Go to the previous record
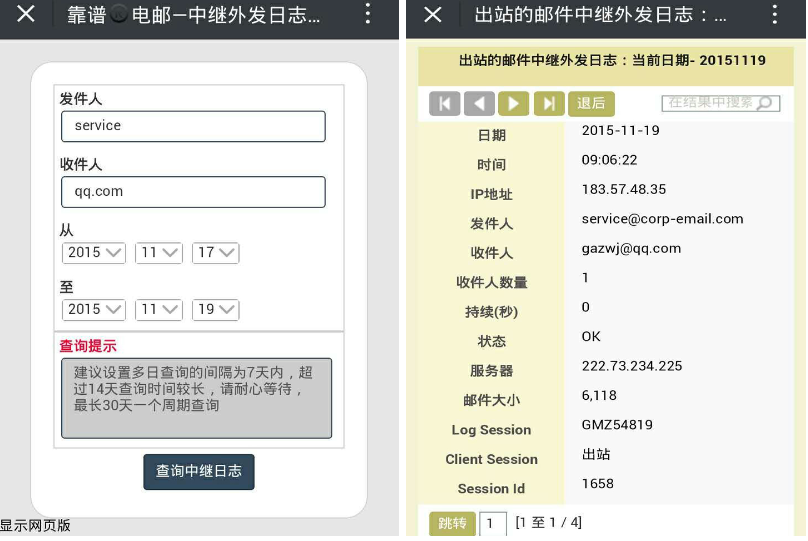The image size is (808, 541). (479, 104)
